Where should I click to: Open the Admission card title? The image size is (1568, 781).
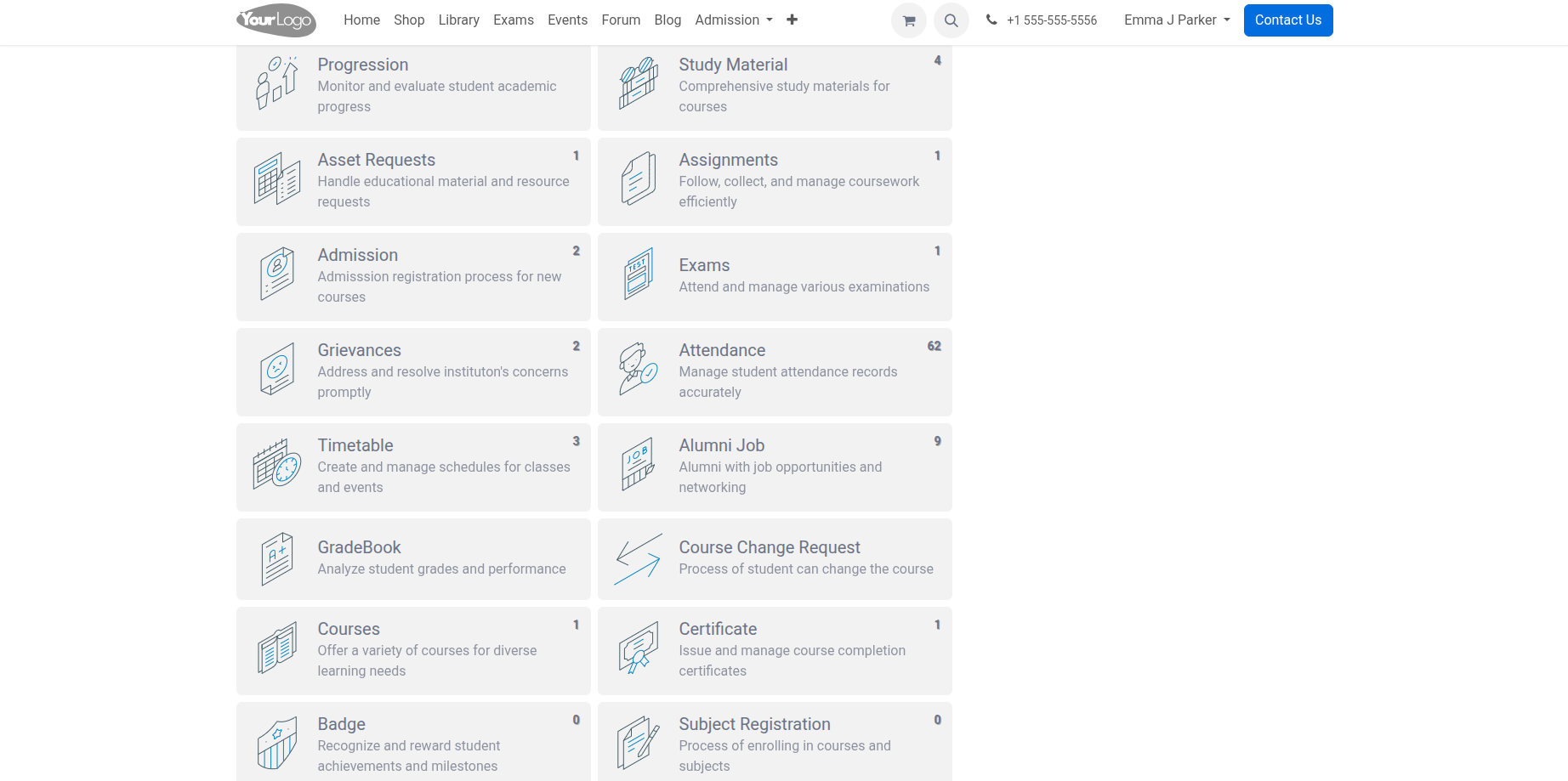pos(358,255)
